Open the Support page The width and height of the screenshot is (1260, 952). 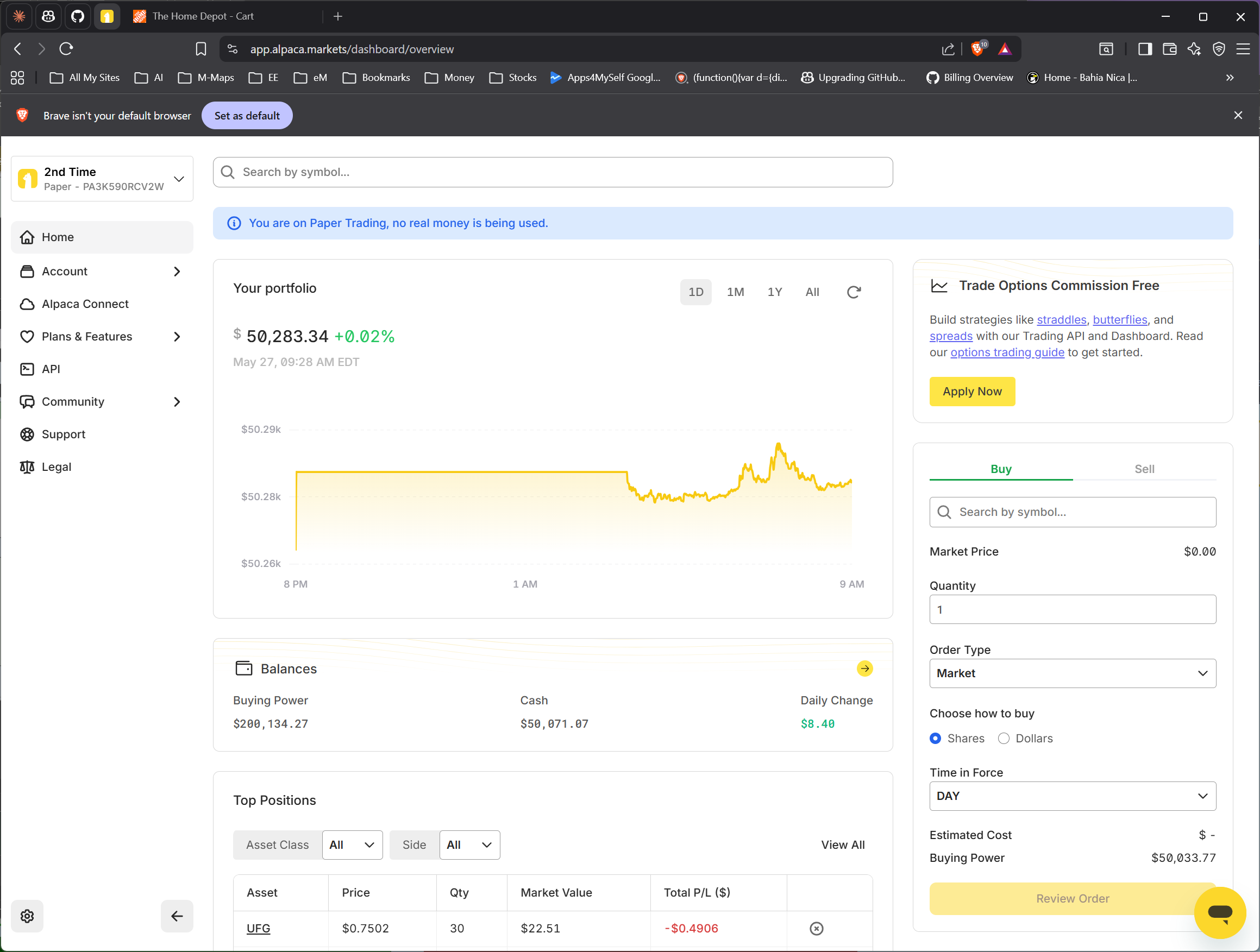[103, 434]
